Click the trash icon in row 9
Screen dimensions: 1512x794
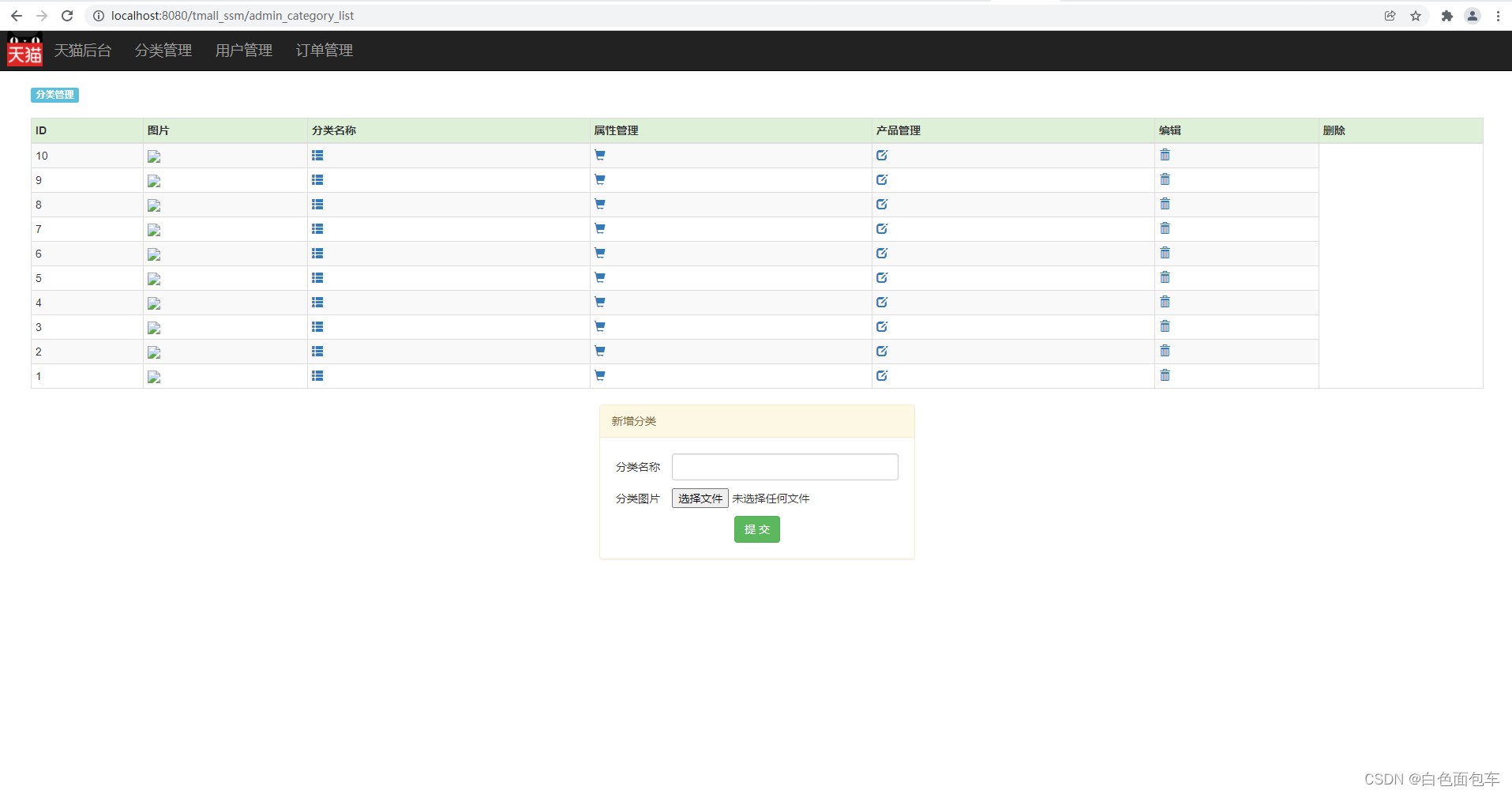(1165, 179)
